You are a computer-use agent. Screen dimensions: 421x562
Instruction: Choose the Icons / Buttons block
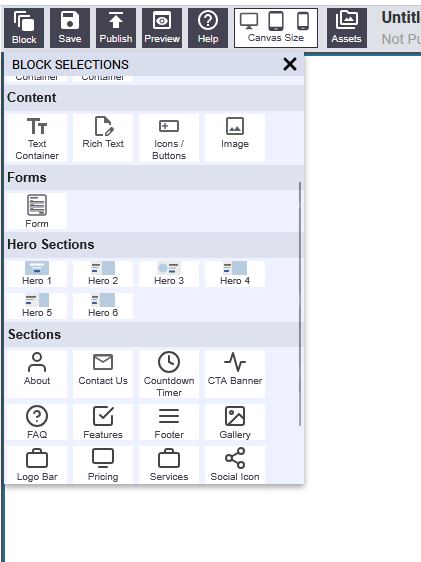pyautogui.click(x=169, y=138)
